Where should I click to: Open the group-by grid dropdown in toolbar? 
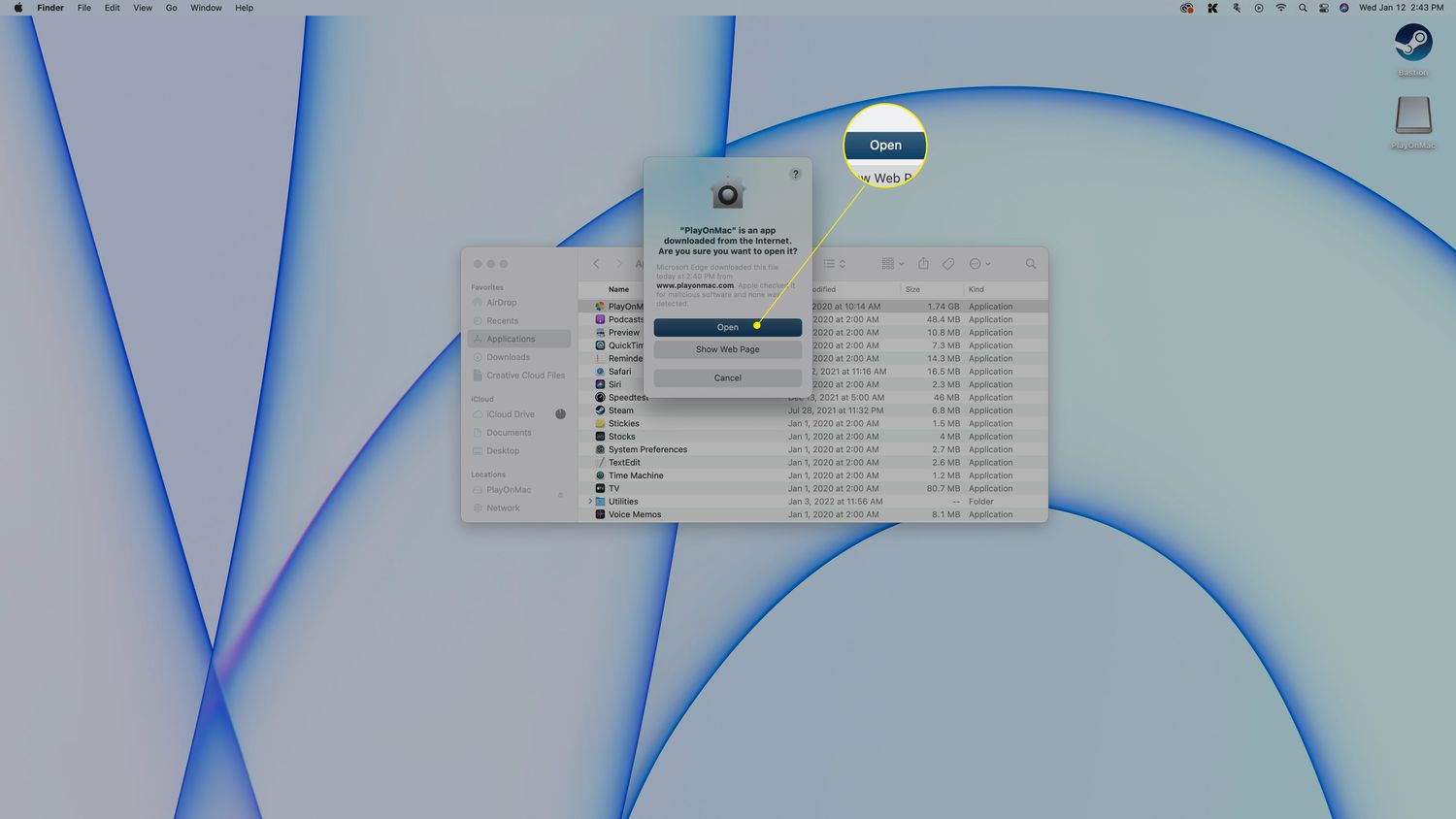[x=892, y=264]
